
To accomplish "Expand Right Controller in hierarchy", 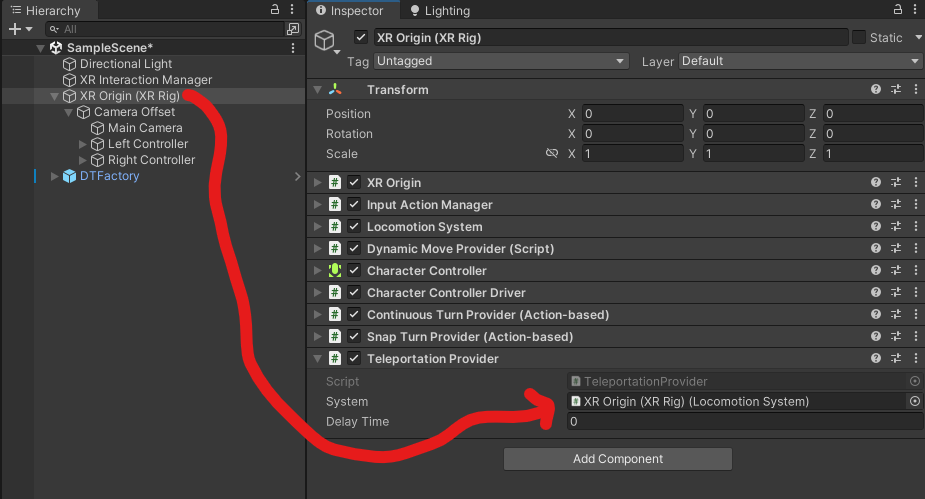I will point(83,160).
